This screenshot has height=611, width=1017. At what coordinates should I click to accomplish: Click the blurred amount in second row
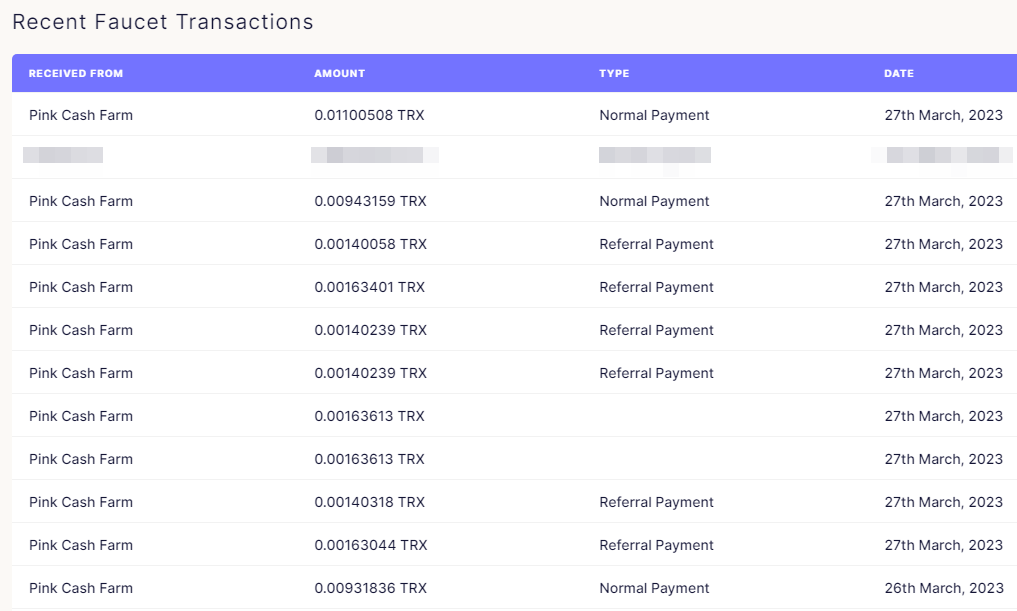point(375,155)
